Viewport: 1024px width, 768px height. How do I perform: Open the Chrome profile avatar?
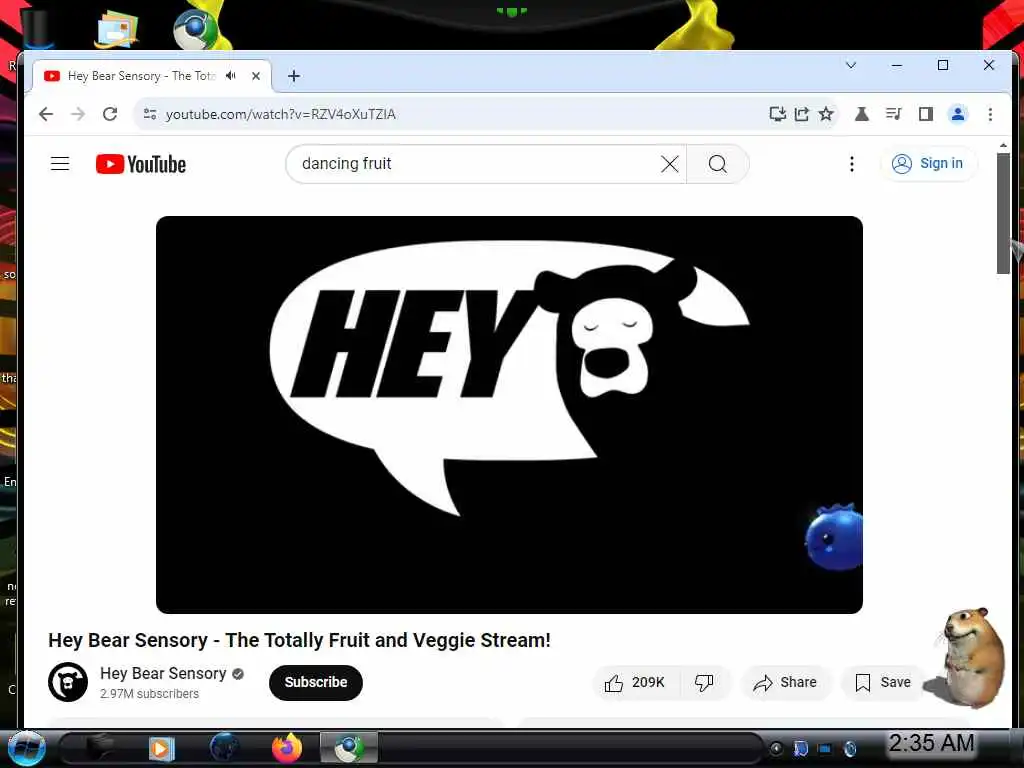pyautogui.click(x=957, y=114)
